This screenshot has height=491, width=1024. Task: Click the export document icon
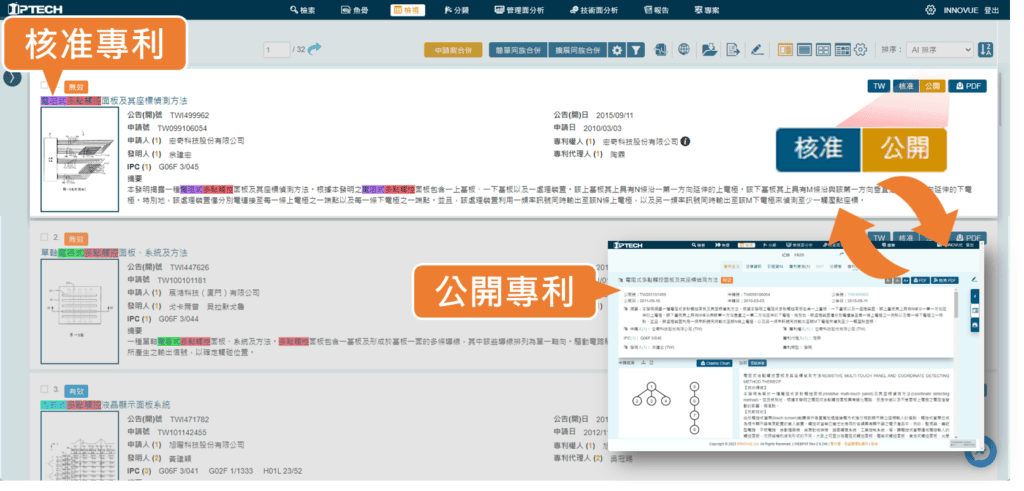(x=733, y=49)
